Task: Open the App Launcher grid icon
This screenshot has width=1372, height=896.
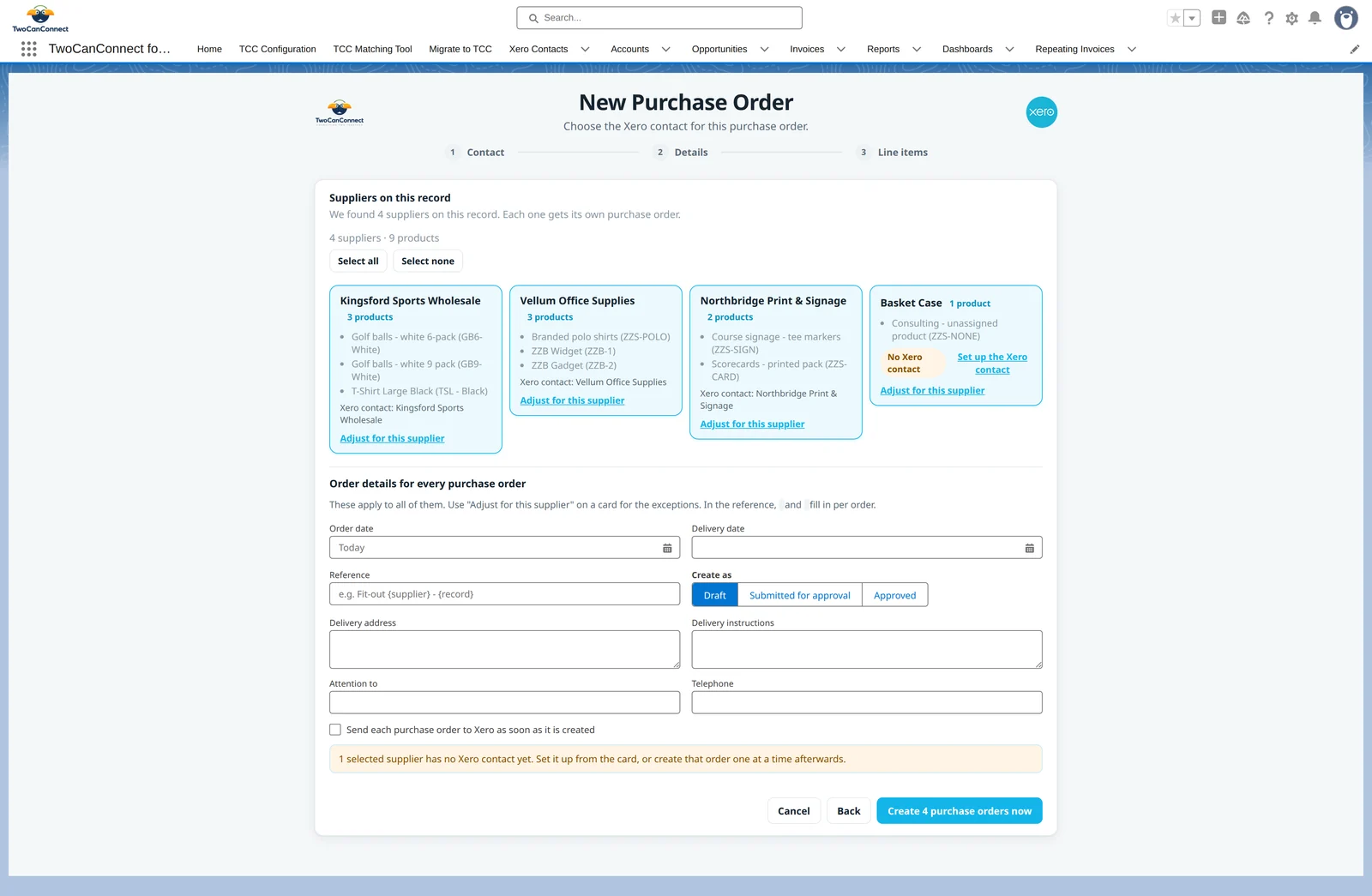Action: pos(28,49)
